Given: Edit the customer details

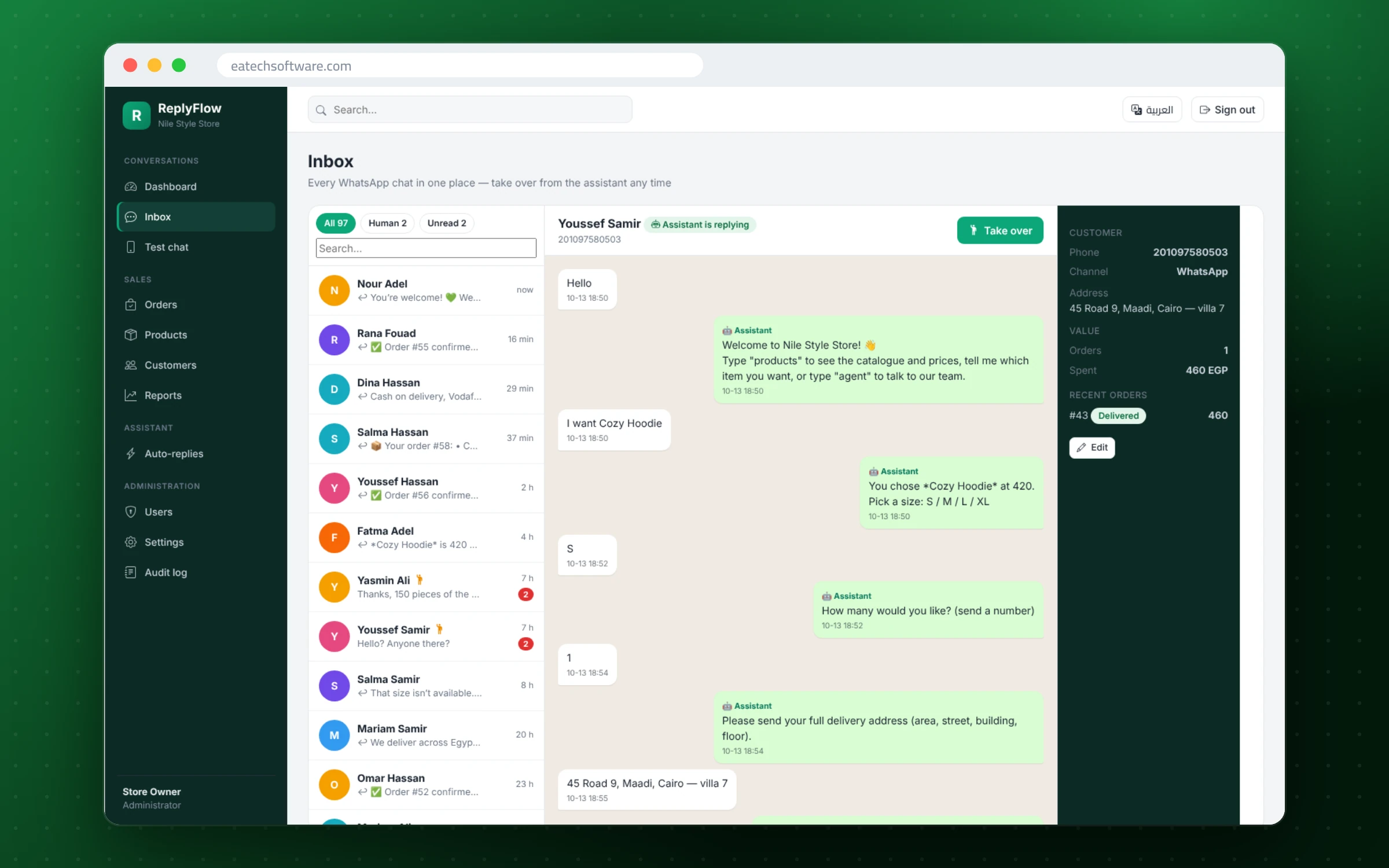Looking at the screenshot, I should [x=1092, y=447].
